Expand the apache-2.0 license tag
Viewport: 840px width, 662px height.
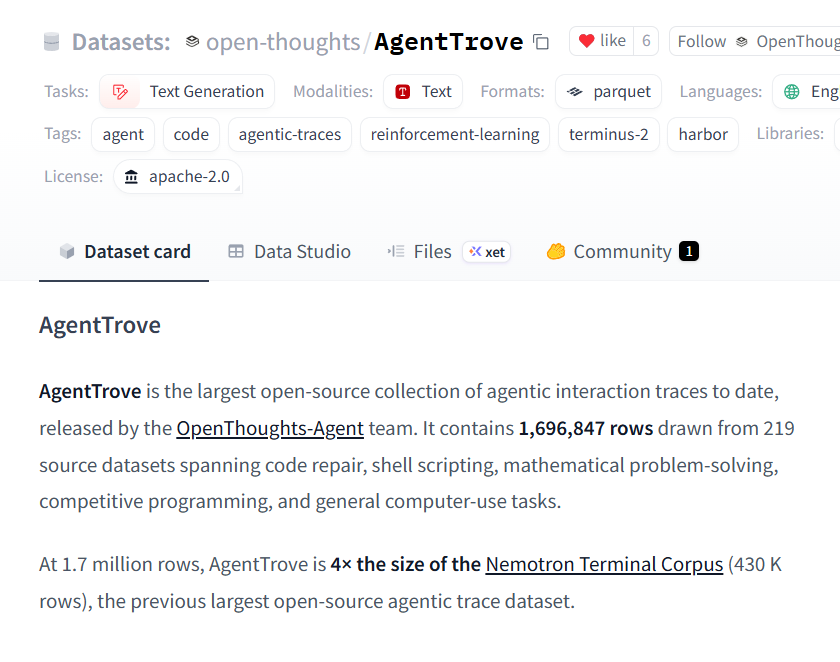tap(178, 176)
